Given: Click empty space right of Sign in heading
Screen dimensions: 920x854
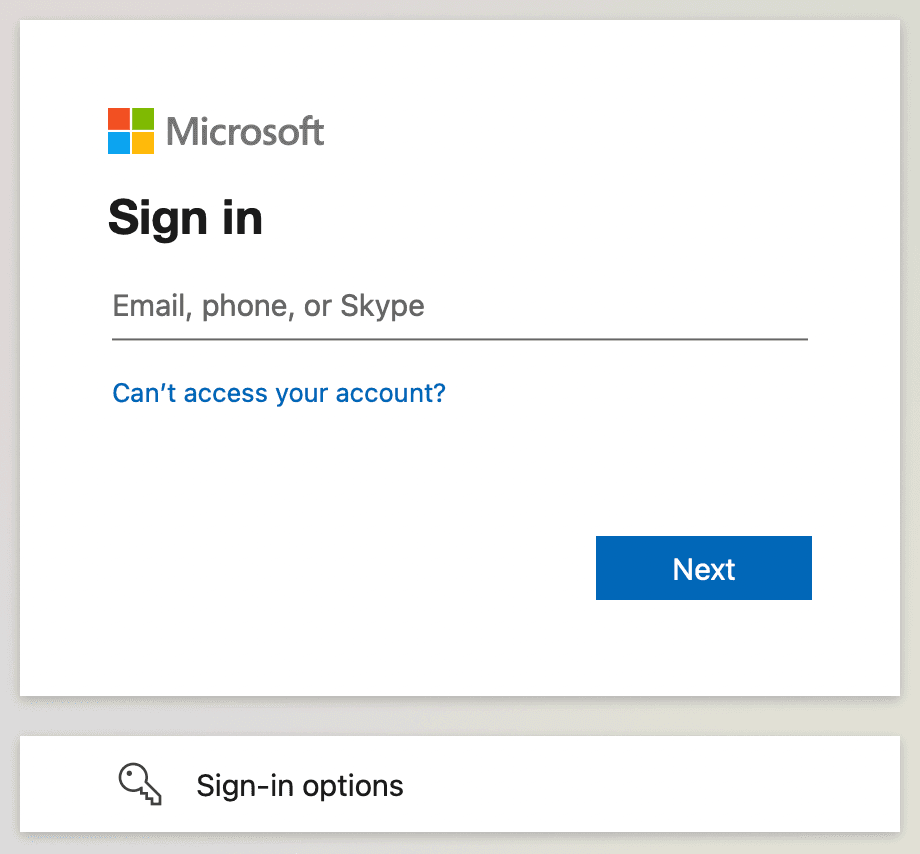Looking at the screenshot, I should click(x=550, y=217).
